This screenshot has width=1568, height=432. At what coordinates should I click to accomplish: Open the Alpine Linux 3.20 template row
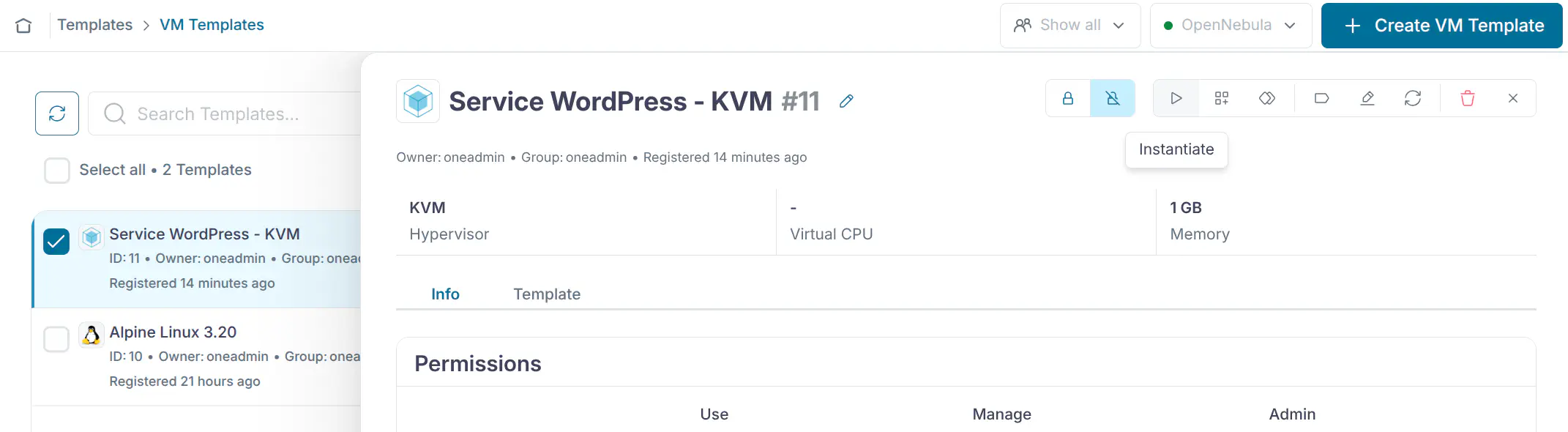198,357
